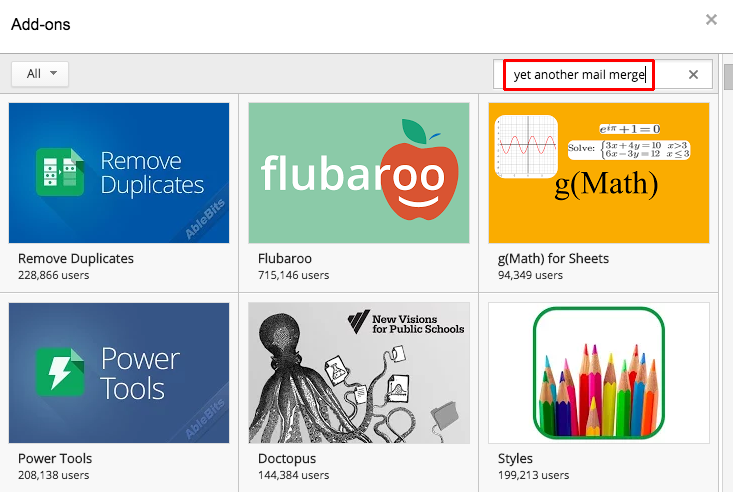Click the g(Math) for Sheets title

coord(553,259)
